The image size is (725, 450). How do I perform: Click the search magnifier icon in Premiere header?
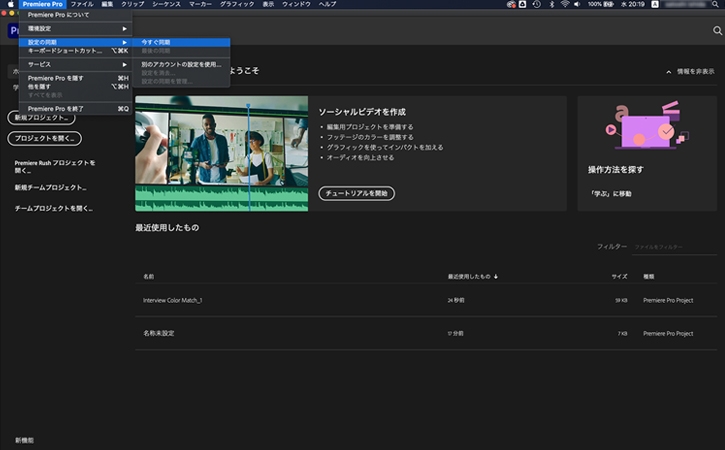coord(717,31)
